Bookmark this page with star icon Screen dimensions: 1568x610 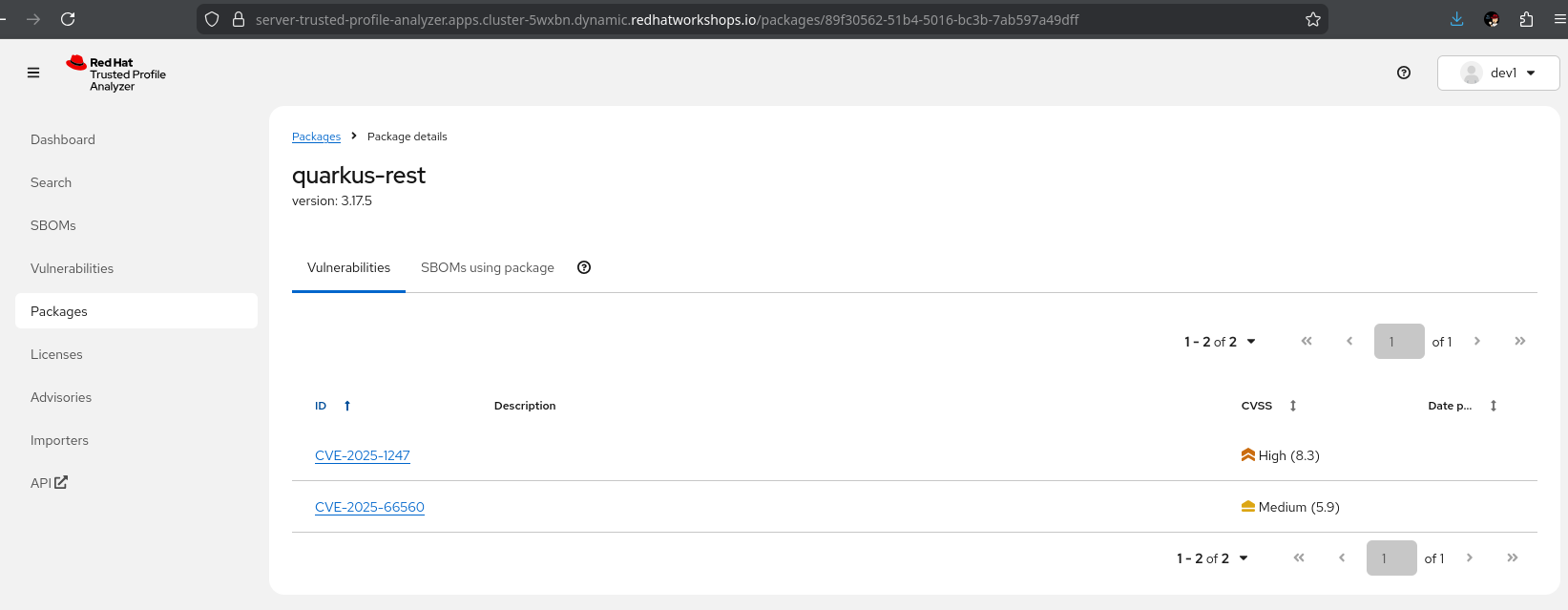[x=1313, y=19]
